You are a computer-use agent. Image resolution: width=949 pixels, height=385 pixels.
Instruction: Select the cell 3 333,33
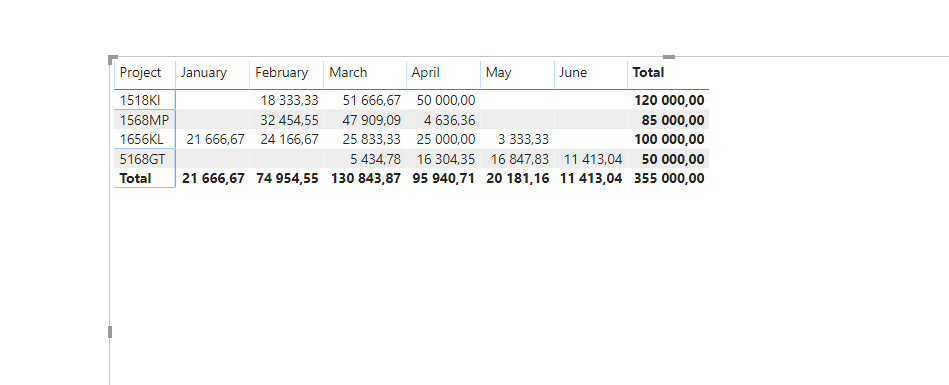tap(523, 140)
